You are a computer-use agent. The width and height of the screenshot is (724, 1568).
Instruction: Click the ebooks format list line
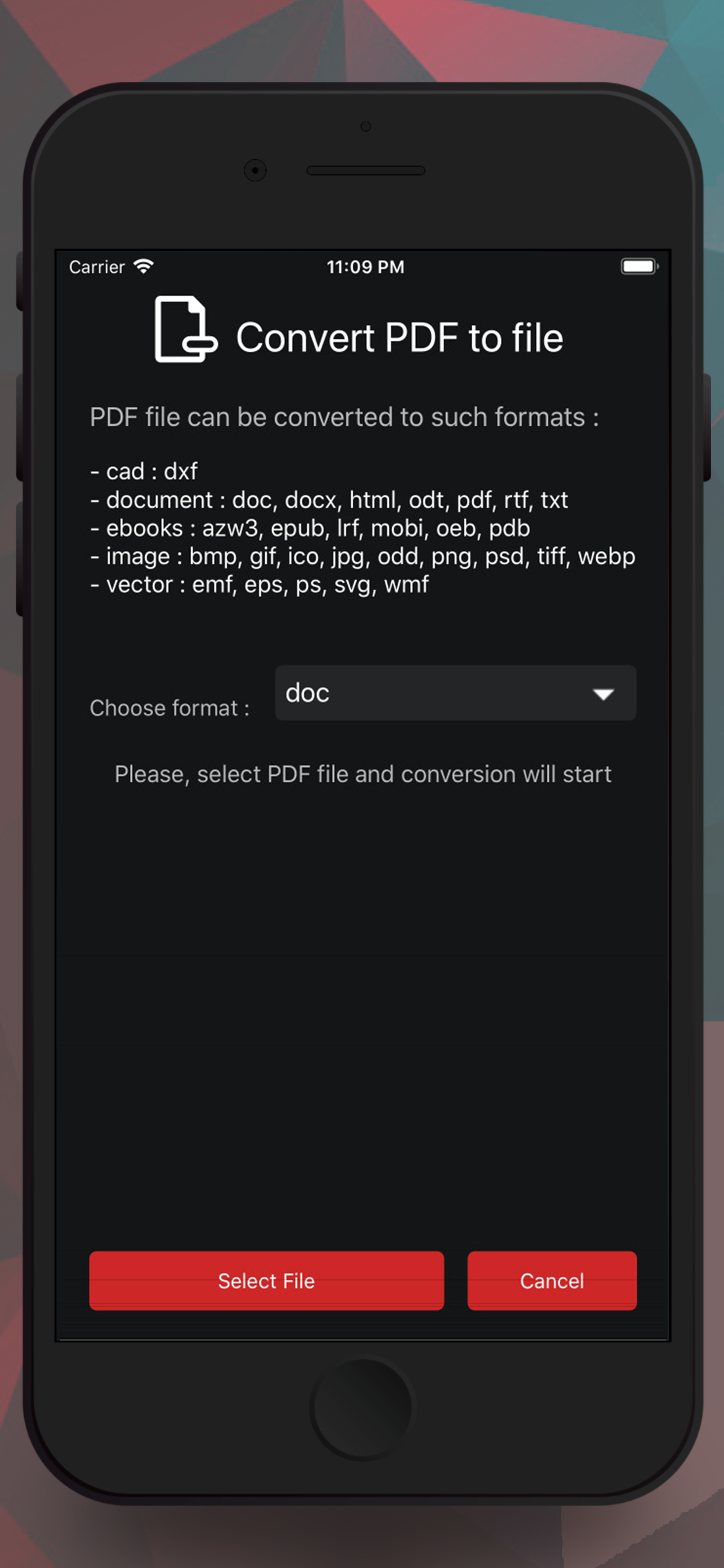pyautogui.click(x=309, y=527)
